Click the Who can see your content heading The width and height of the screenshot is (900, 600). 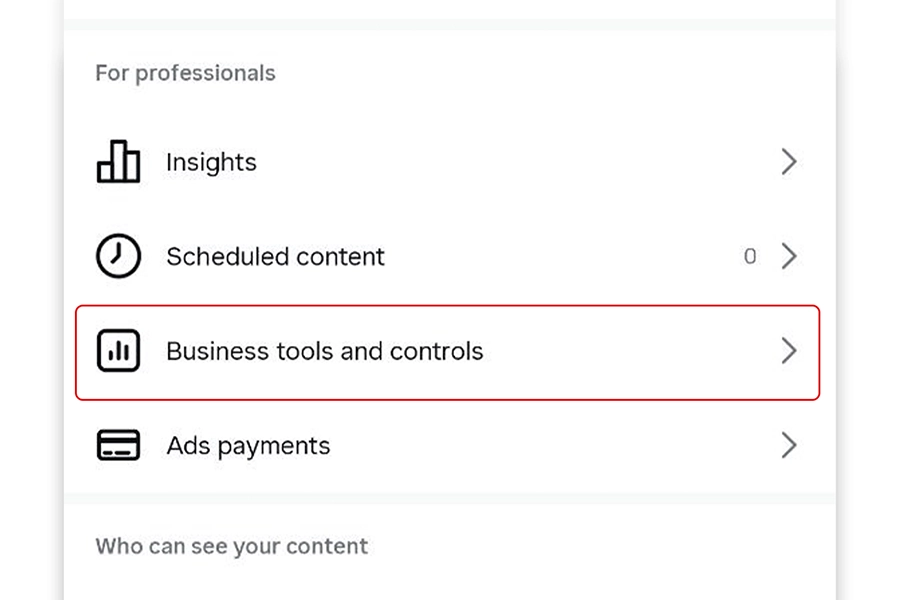click(231, 546)
